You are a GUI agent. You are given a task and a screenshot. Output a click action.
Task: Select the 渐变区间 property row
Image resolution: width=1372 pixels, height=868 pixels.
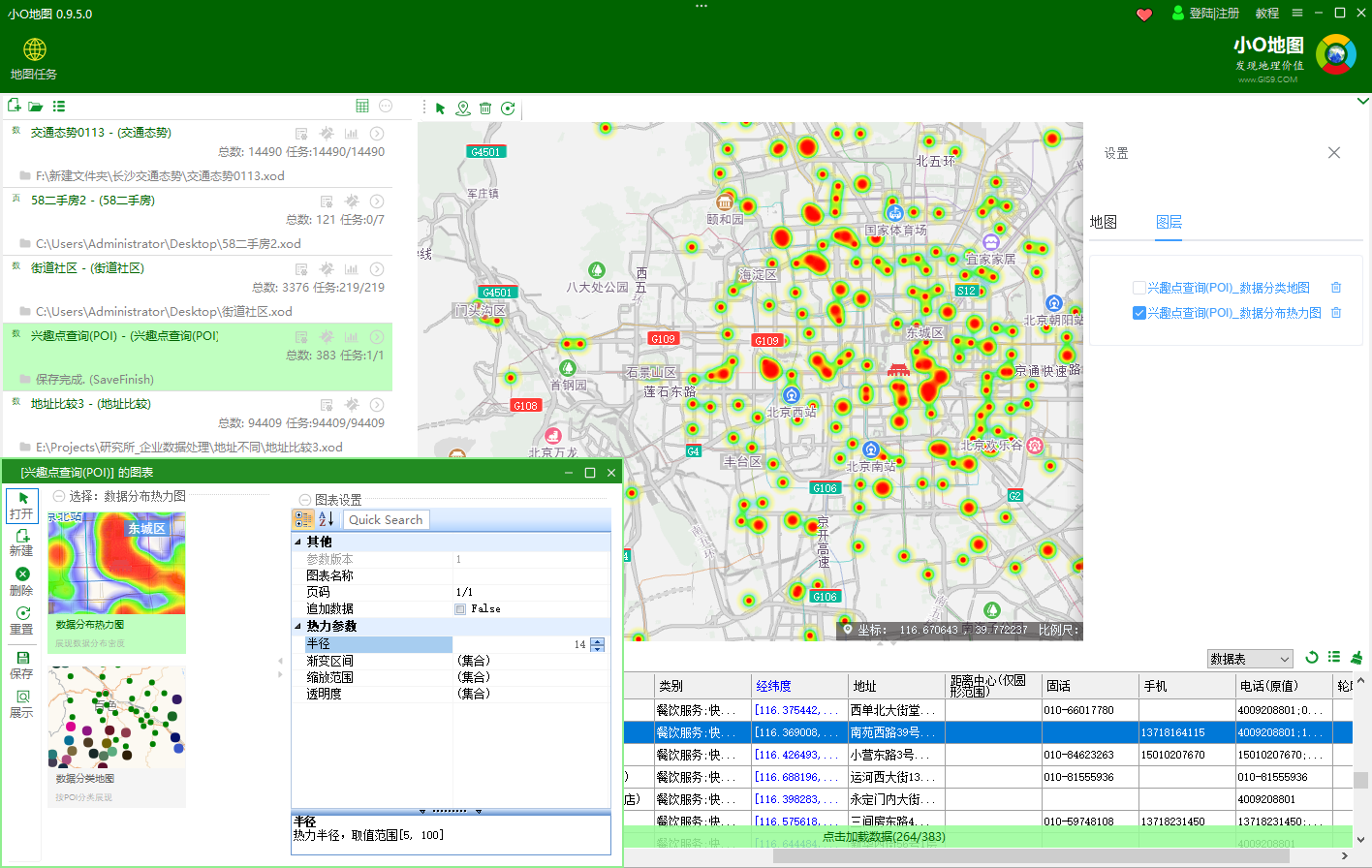[x=452, y=661]
